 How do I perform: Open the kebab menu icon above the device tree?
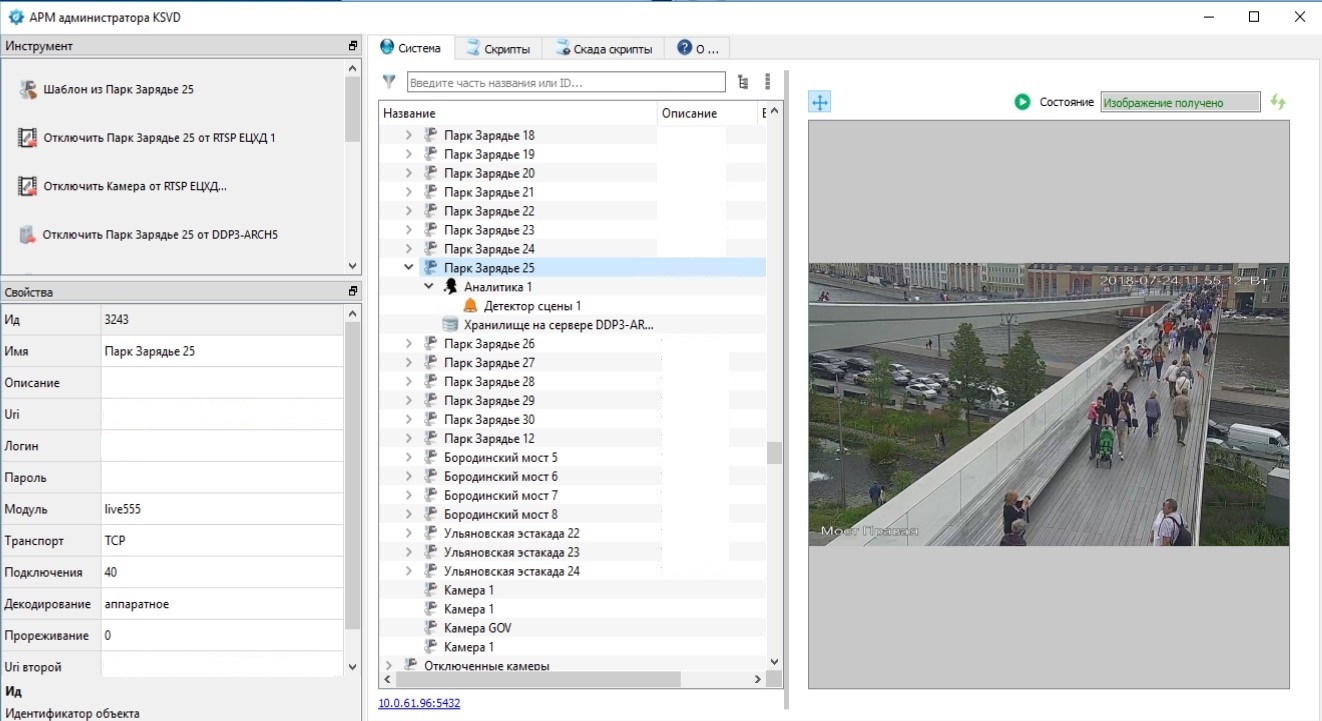point(767,81)
